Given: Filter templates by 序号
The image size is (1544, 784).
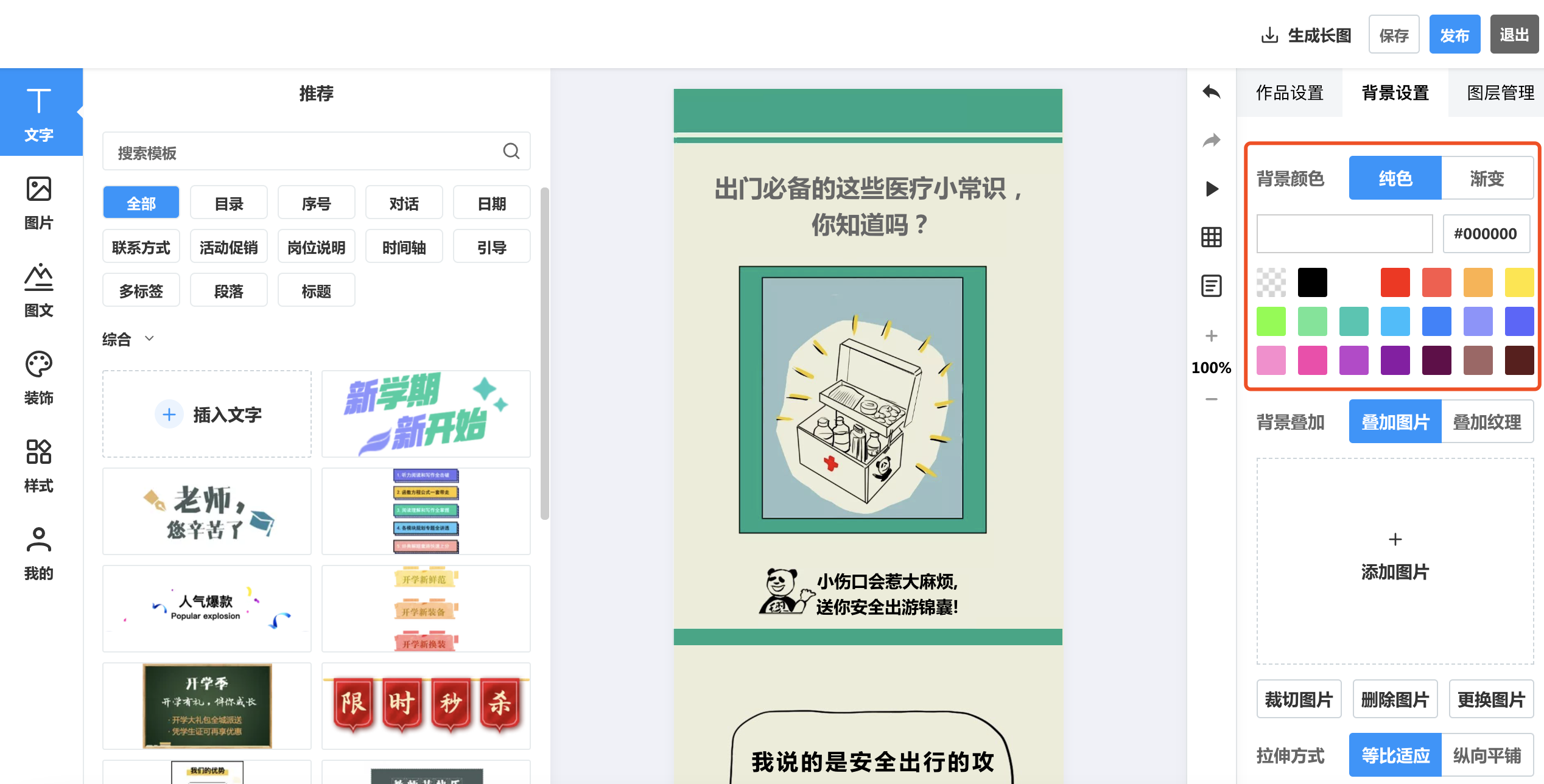Looking at the screenshot, I should (317, 203).
